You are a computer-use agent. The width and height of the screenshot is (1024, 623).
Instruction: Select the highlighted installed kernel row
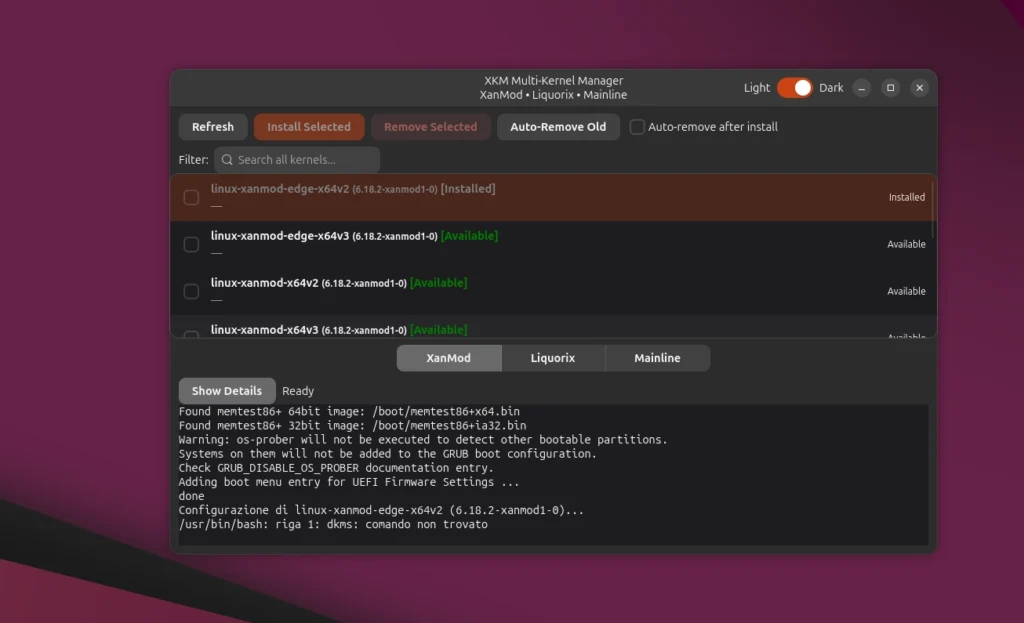pos(550,197)
